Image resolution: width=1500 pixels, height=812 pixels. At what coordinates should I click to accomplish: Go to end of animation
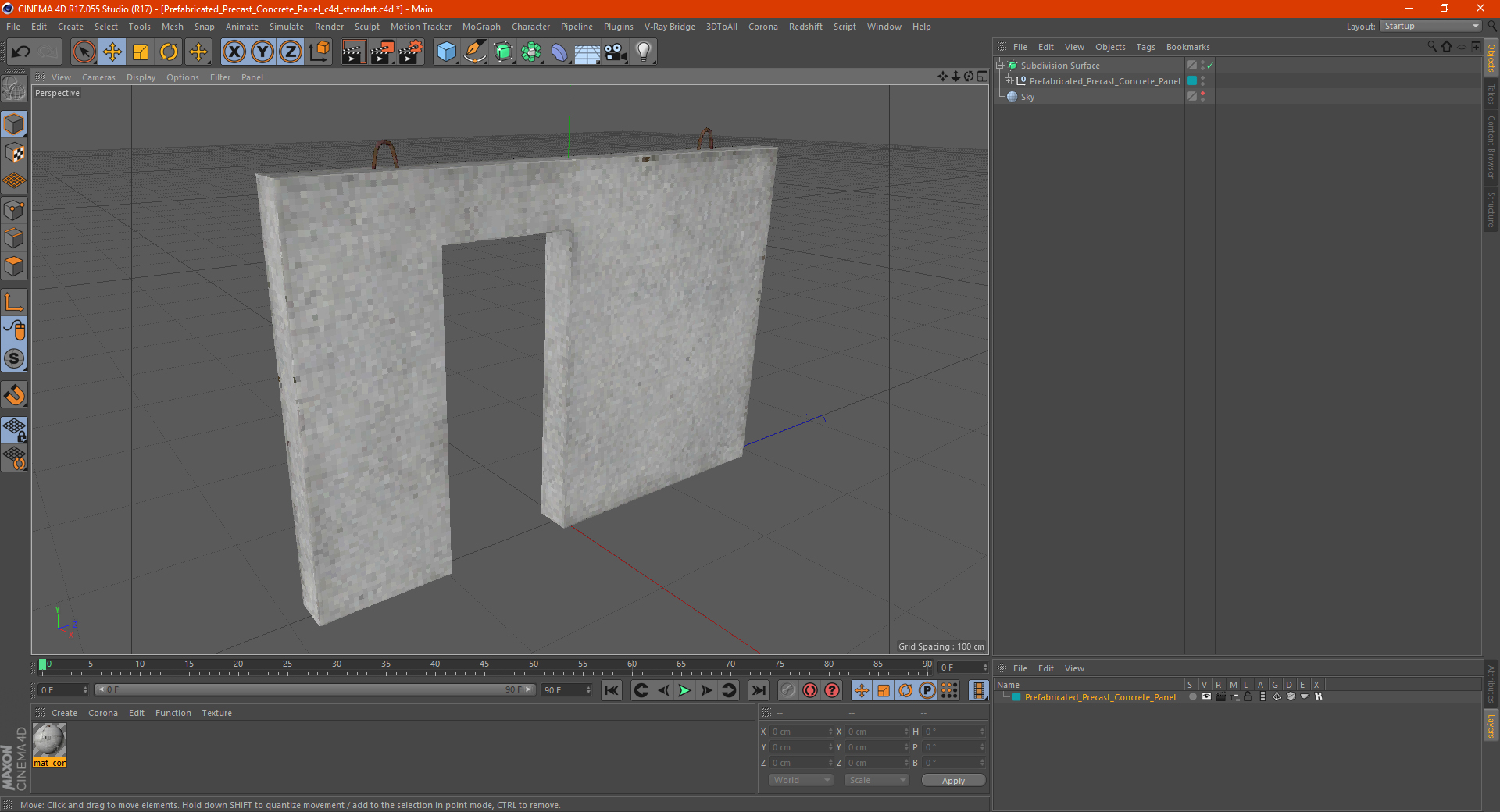[758, 690]
